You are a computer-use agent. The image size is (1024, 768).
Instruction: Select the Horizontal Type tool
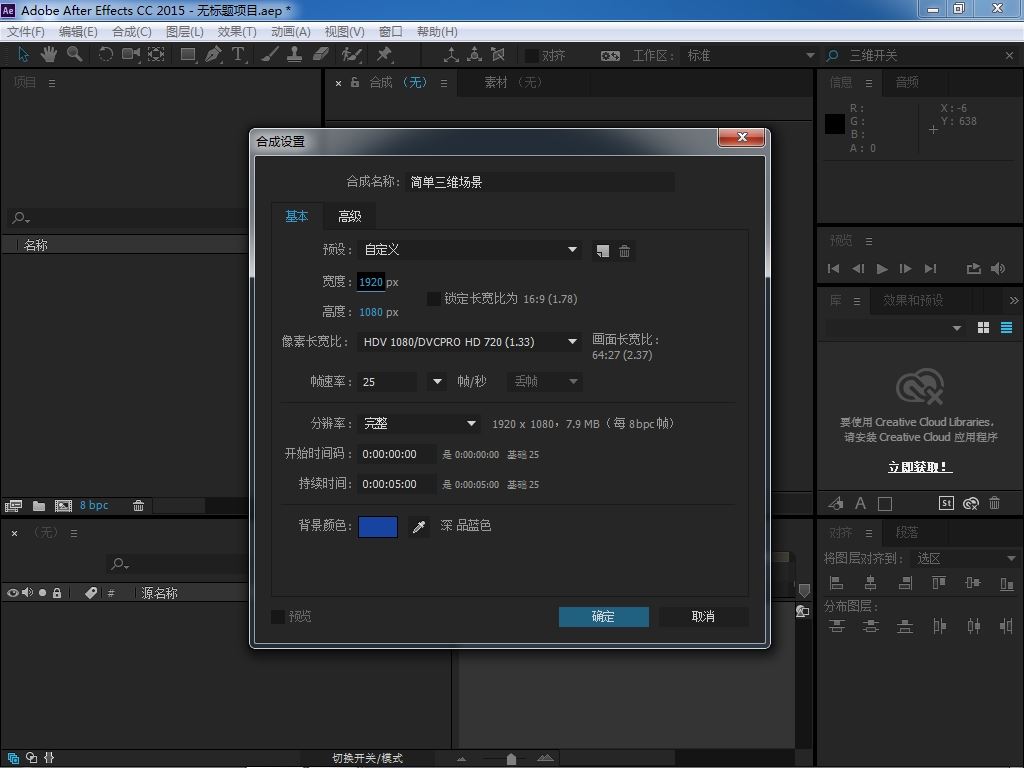(238, 55)
